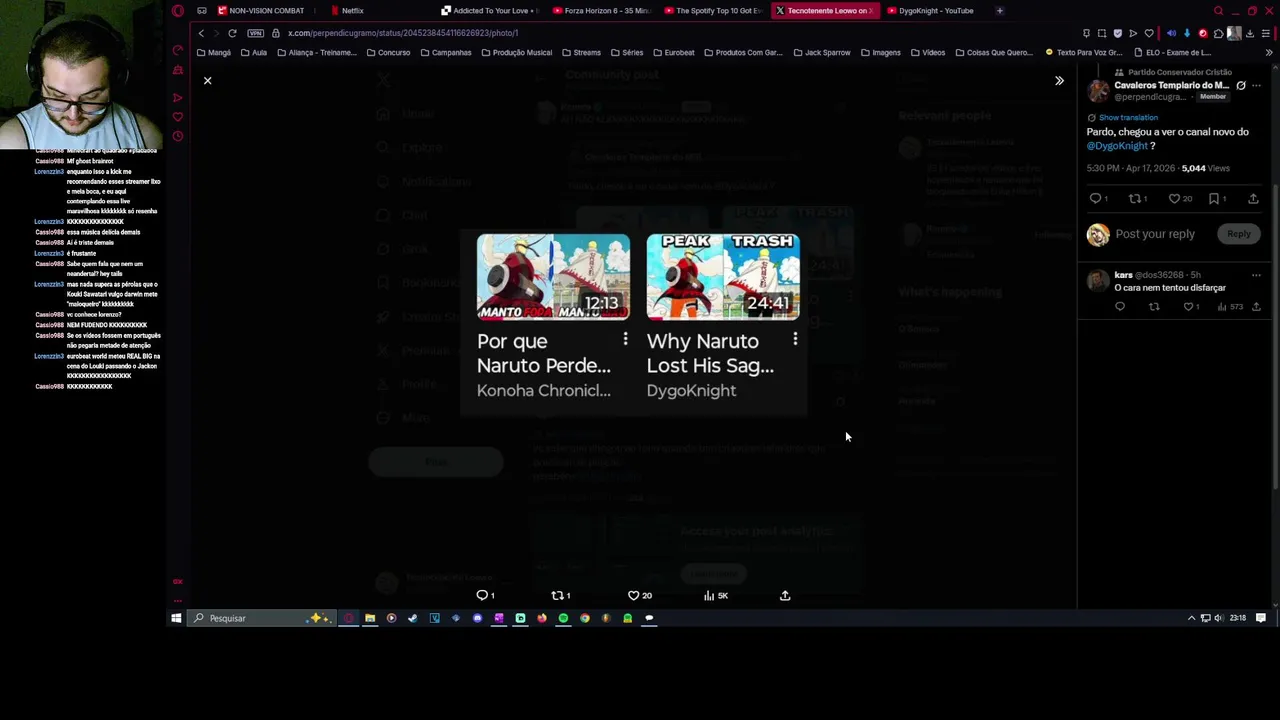
Task: Like the post under the photo
Action: pyautogui.click(x=633, y=595)
